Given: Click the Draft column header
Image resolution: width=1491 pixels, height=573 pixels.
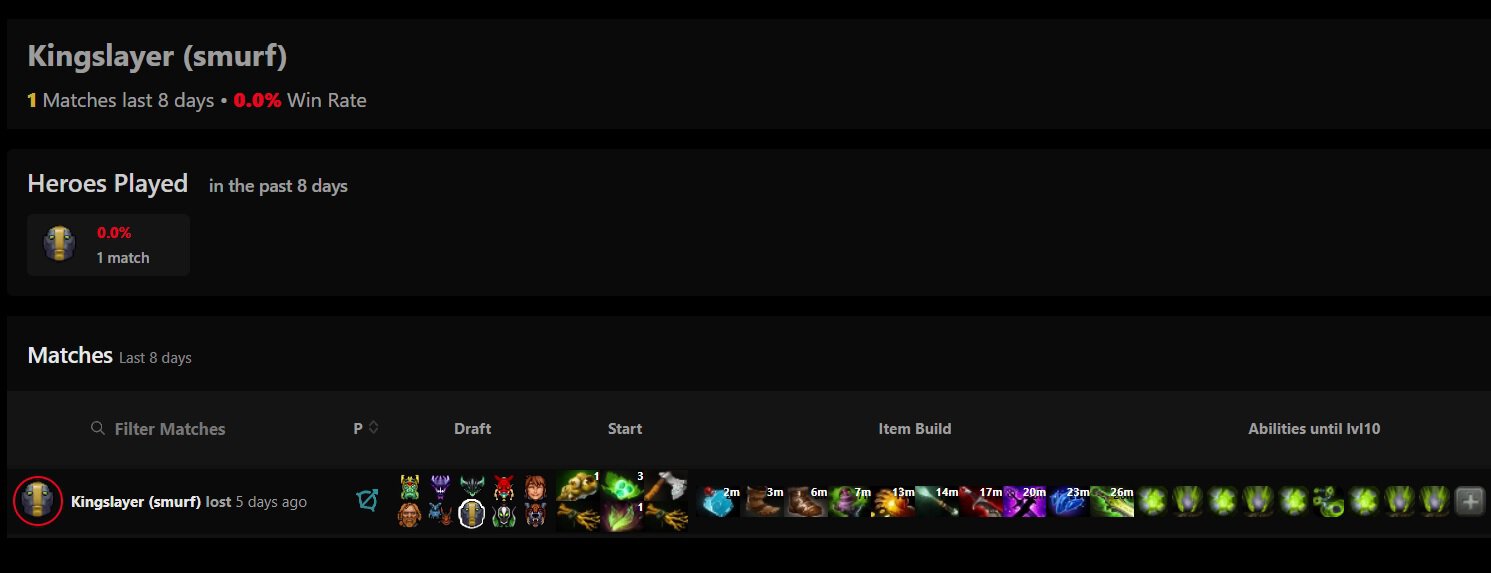Looking at the screenshot, I should coord(472,428).
